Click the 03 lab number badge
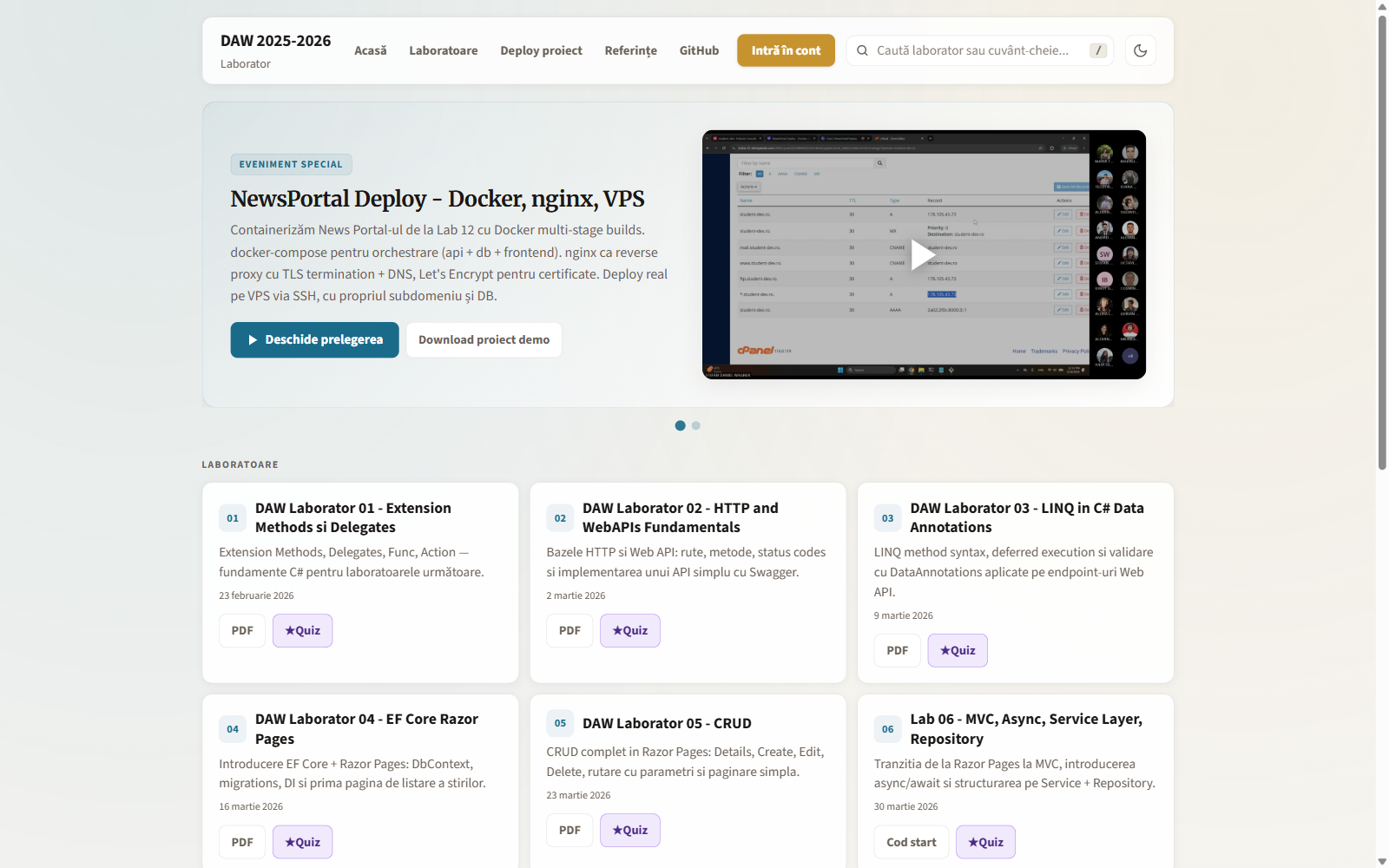 coord(887,518)
